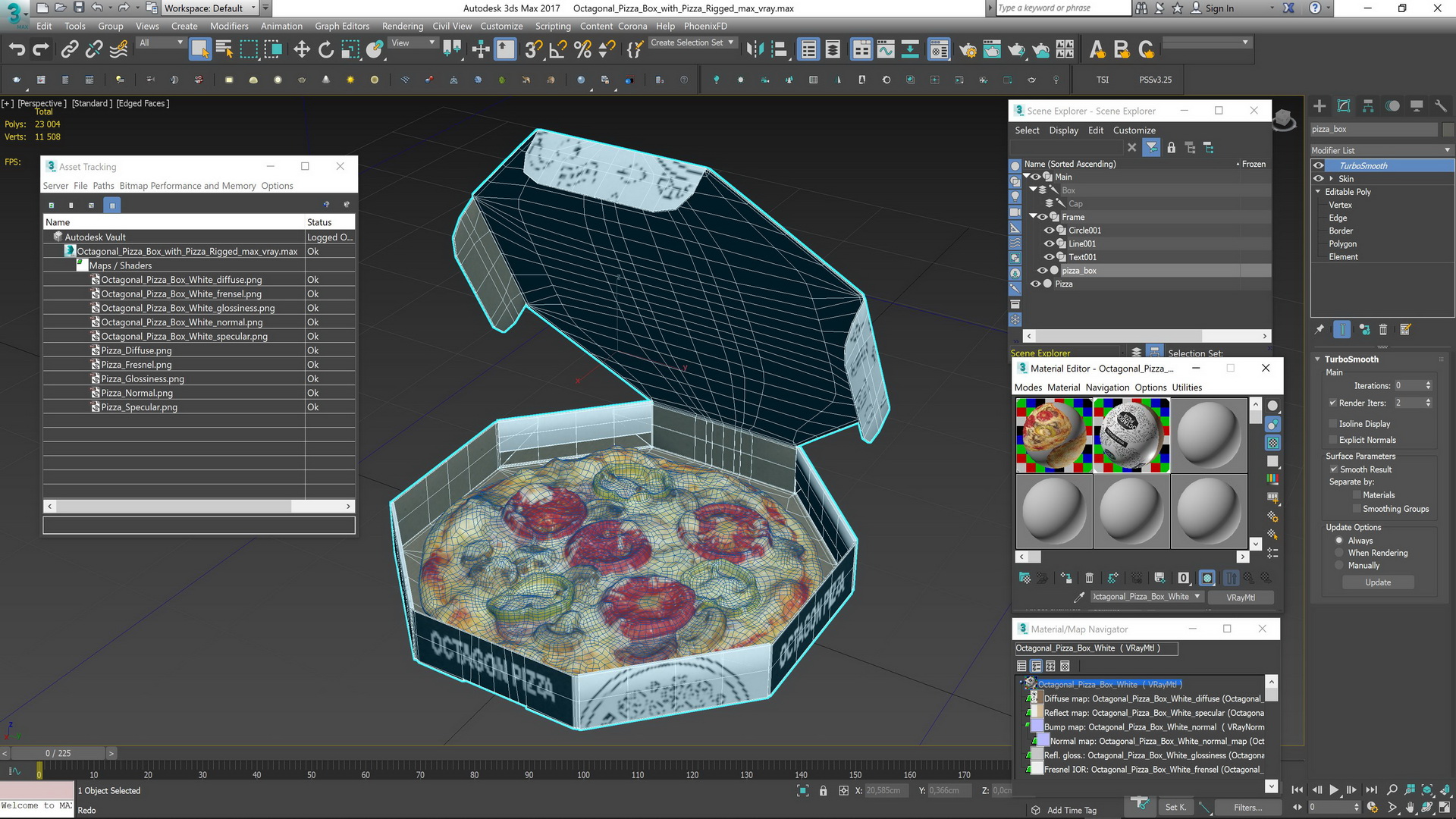Open the Utilities command panel tab
The height and width of the screenshot is (819, 1456).
(1441, 106)
